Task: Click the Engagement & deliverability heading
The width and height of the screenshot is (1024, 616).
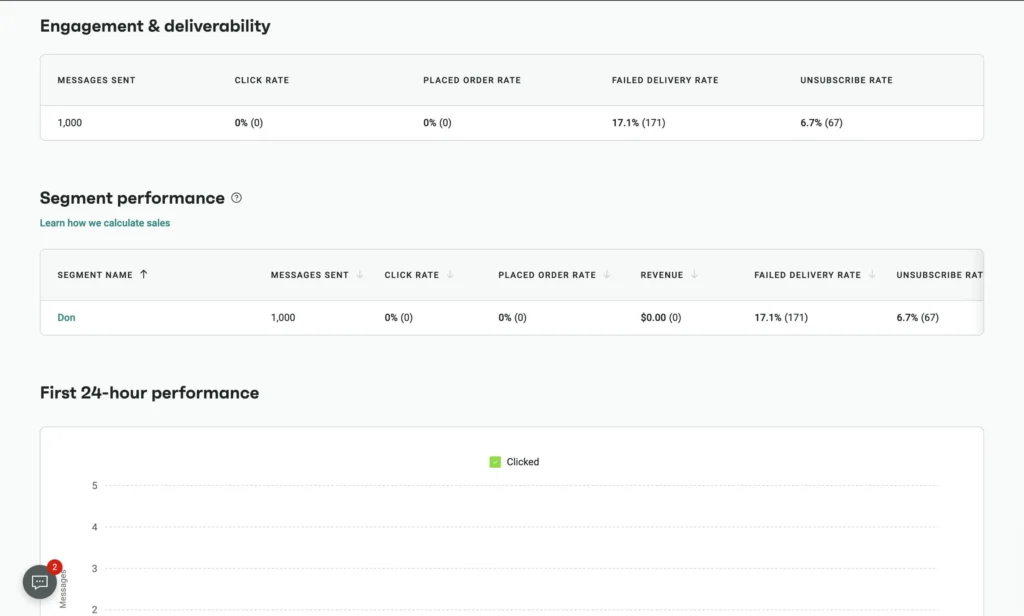Action: (155, 26)
